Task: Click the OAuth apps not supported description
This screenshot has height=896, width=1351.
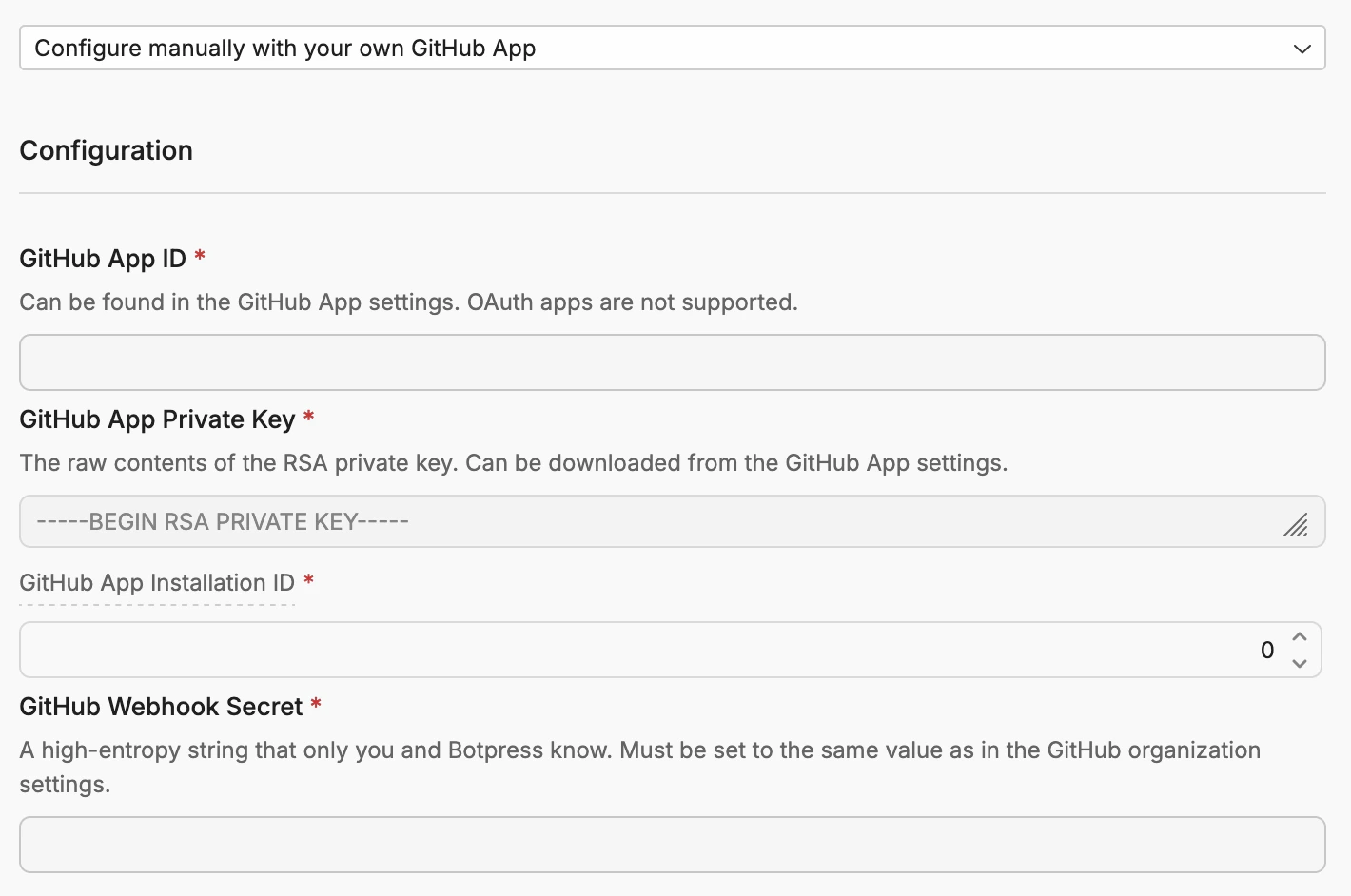Action: pos(408,302)
